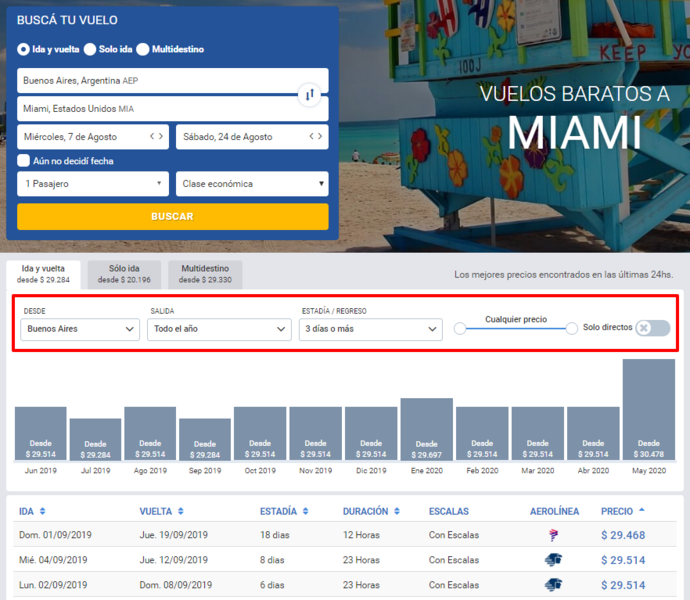Expand the ESTADÍA / REGRESO 3 días o más dropdown
This screenshot has width=690, height=600.
(371, 329)
